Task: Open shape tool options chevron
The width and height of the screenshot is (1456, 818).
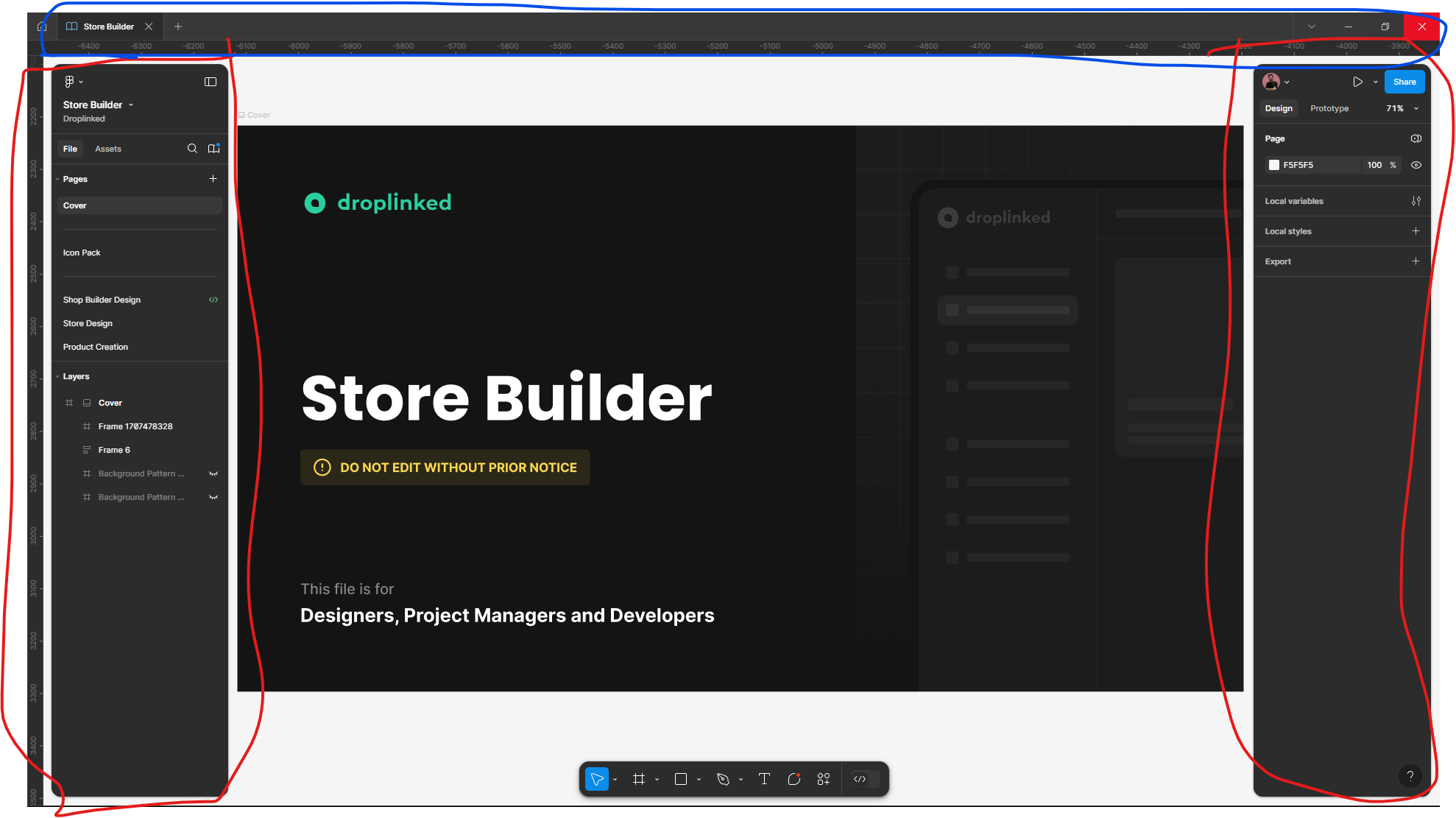Action: coord(699,779)
